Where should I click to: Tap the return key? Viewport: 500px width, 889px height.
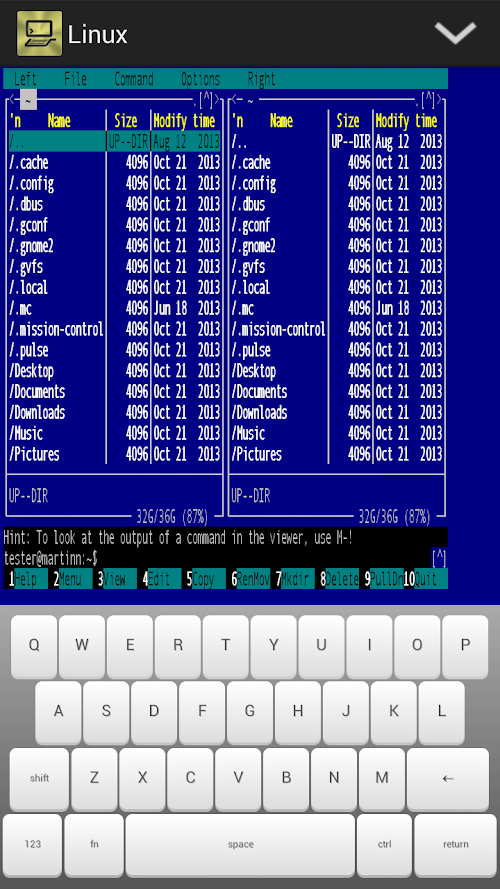coord(456,844)
